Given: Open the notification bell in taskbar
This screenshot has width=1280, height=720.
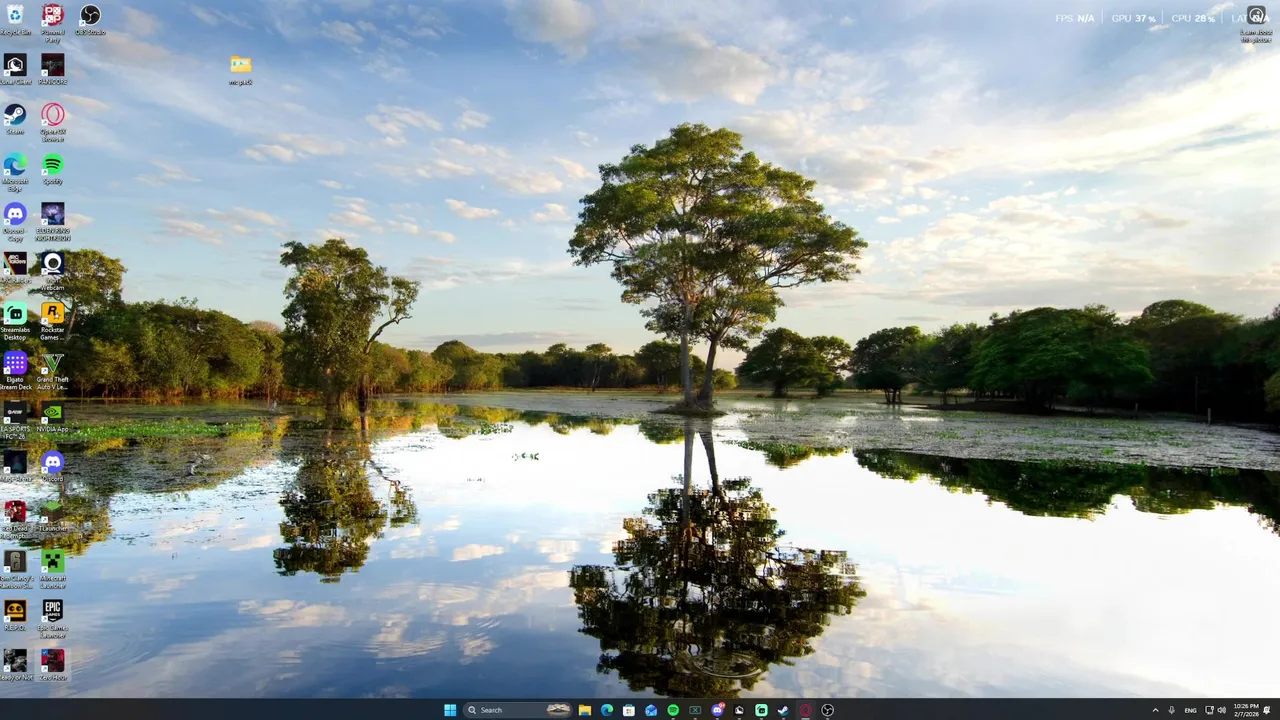Looking at the screenshot, I should (1267, 710).
